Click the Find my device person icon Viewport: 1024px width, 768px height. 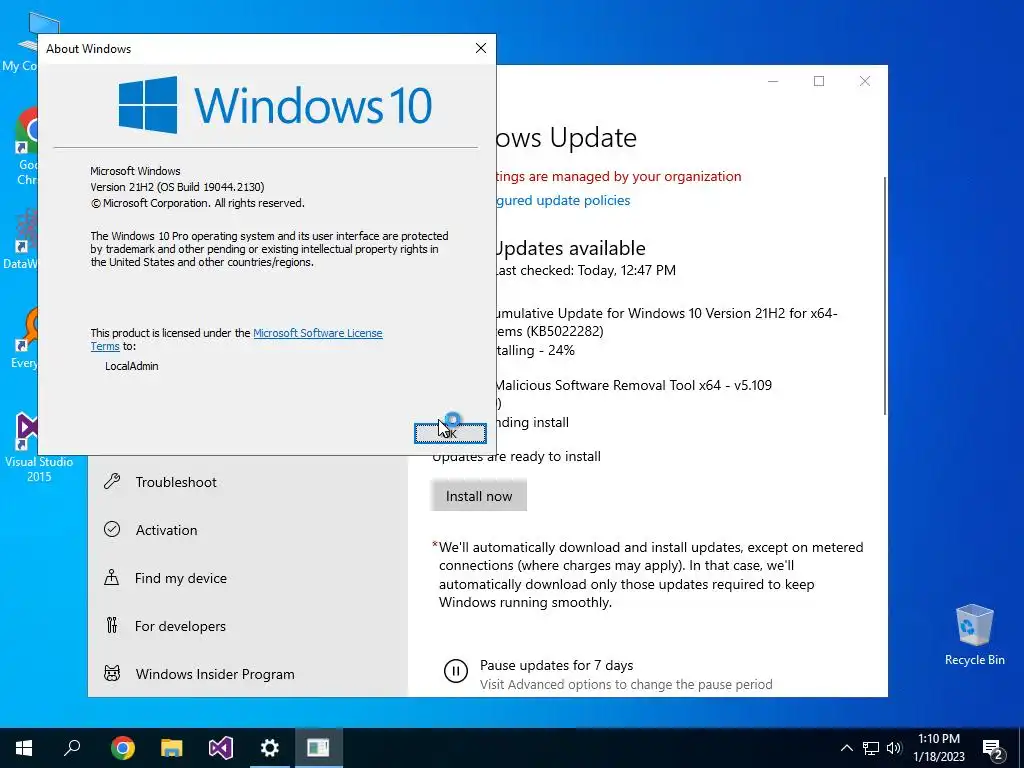(x=112, y=578)
